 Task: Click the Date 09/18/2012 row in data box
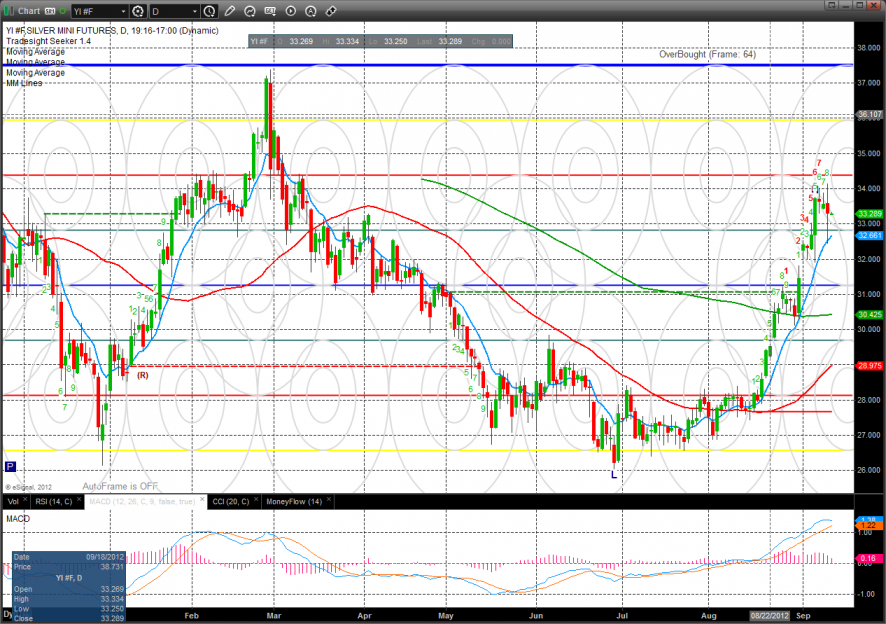tap(68, 557)
